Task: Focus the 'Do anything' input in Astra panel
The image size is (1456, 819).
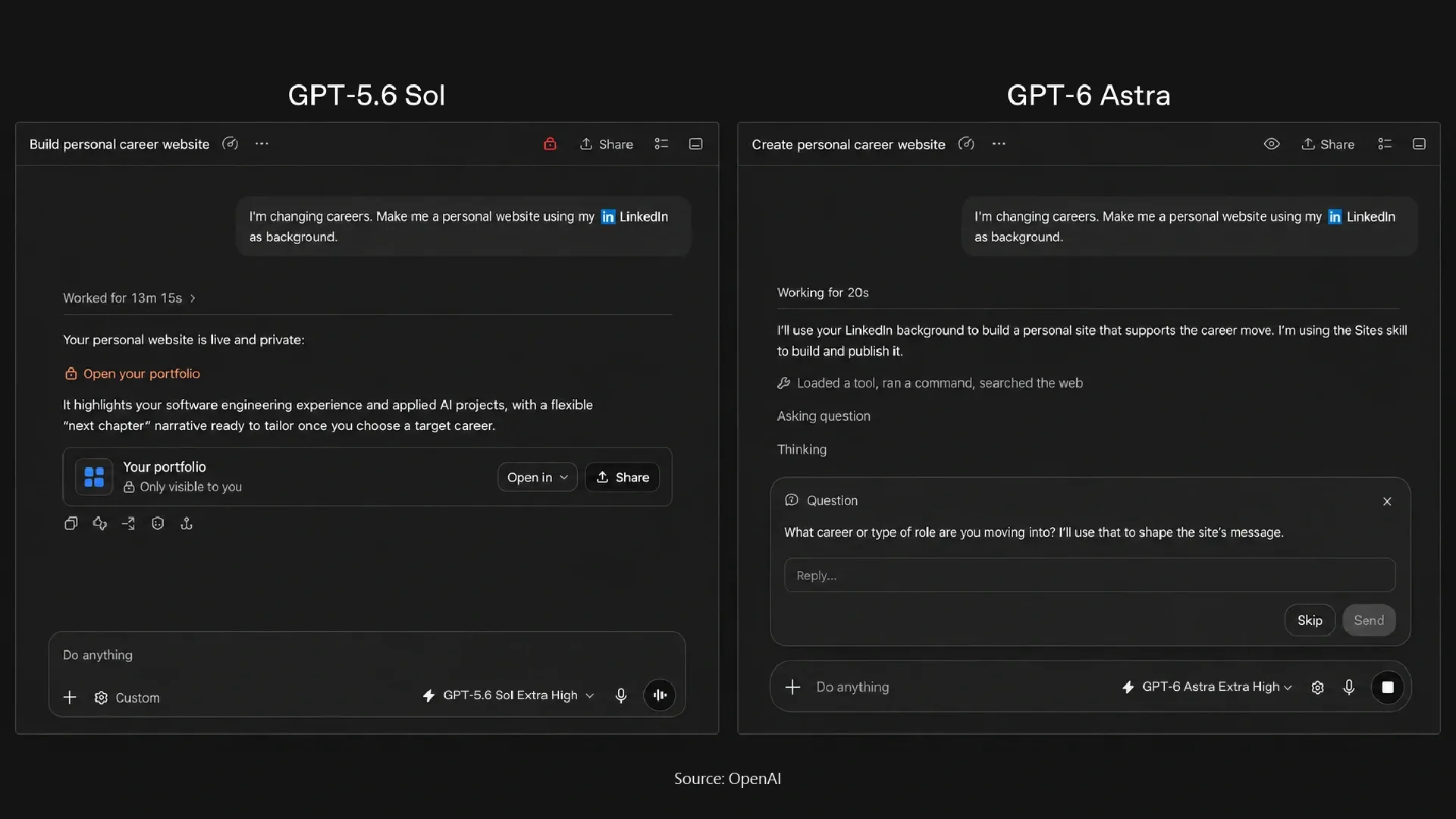Action: tap(852, 687)
